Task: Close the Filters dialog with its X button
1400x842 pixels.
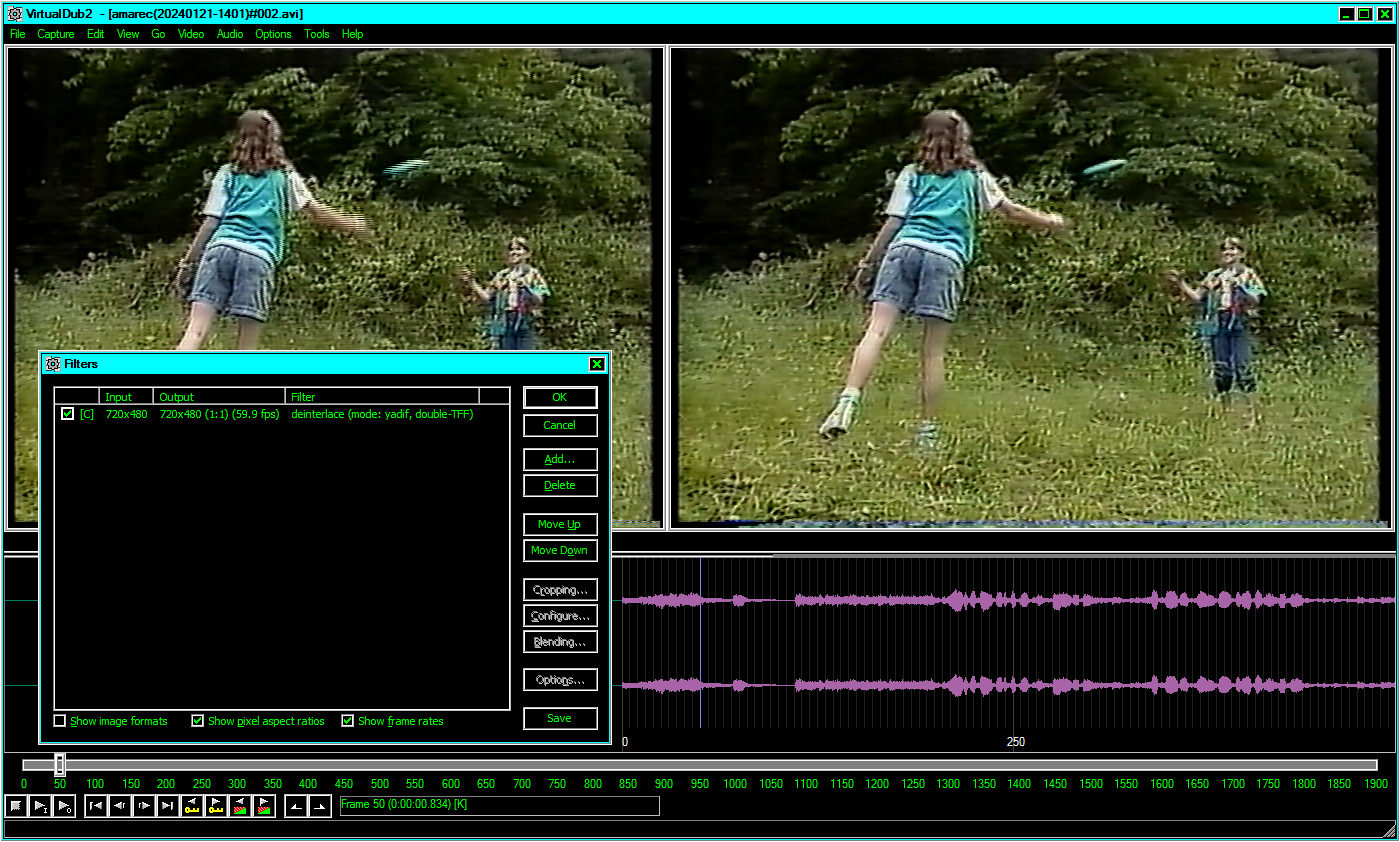Action: pyautogui.click(x=597, y=364)
